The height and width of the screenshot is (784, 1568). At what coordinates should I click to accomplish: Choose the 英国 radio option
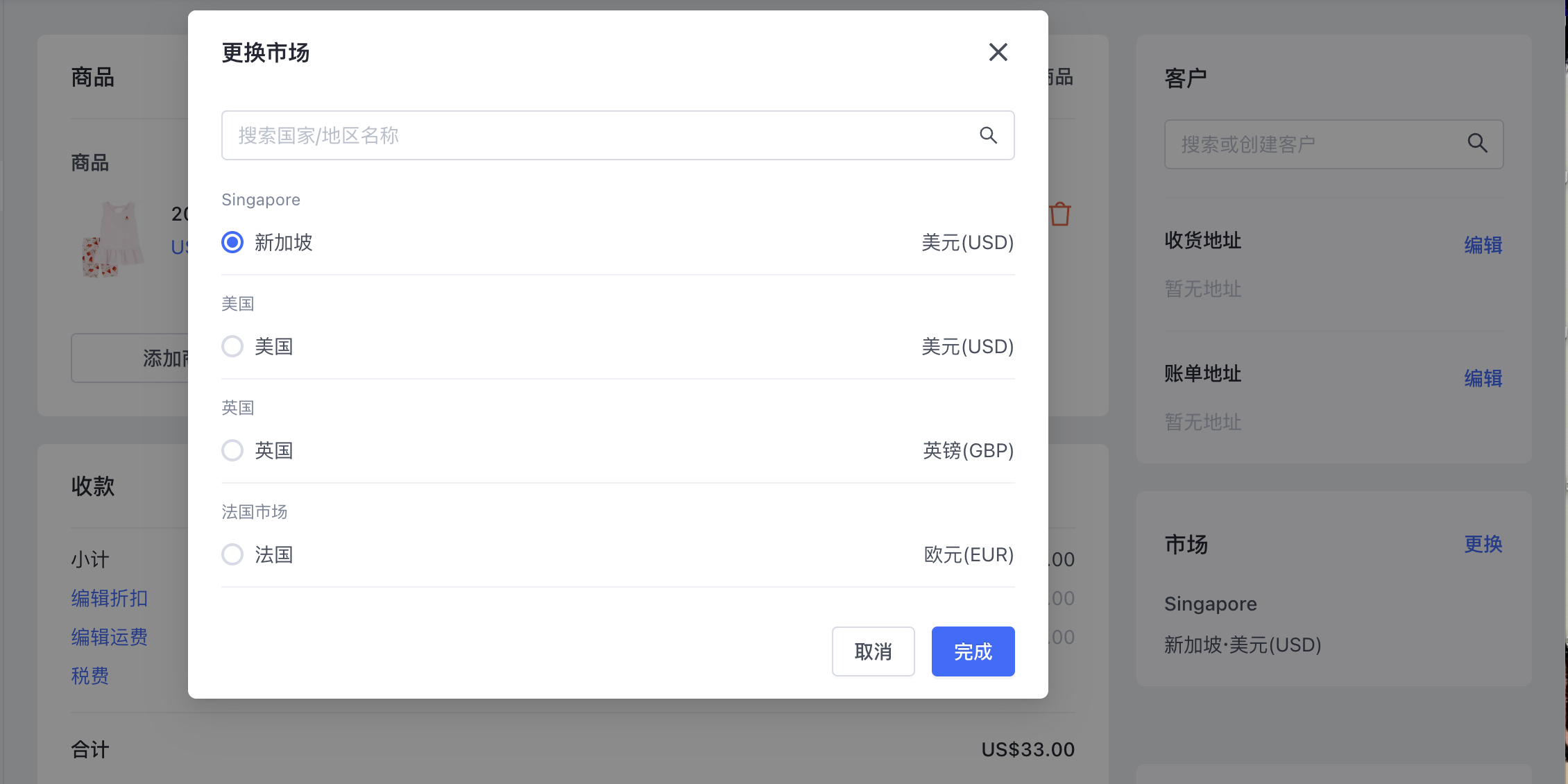pyautogui.click(x=232, y=450)
